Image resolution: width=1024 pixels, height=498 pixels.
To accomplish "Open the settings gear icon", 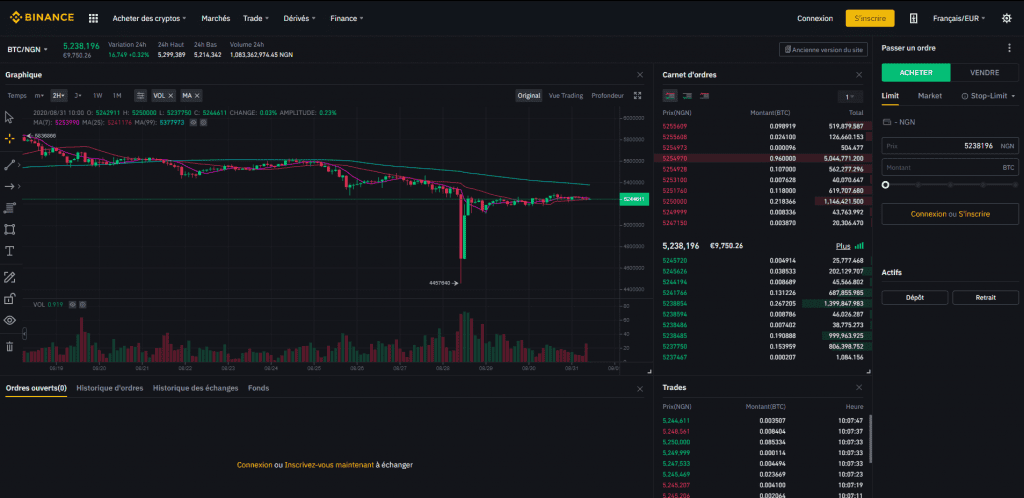I will pos(1006,18).
